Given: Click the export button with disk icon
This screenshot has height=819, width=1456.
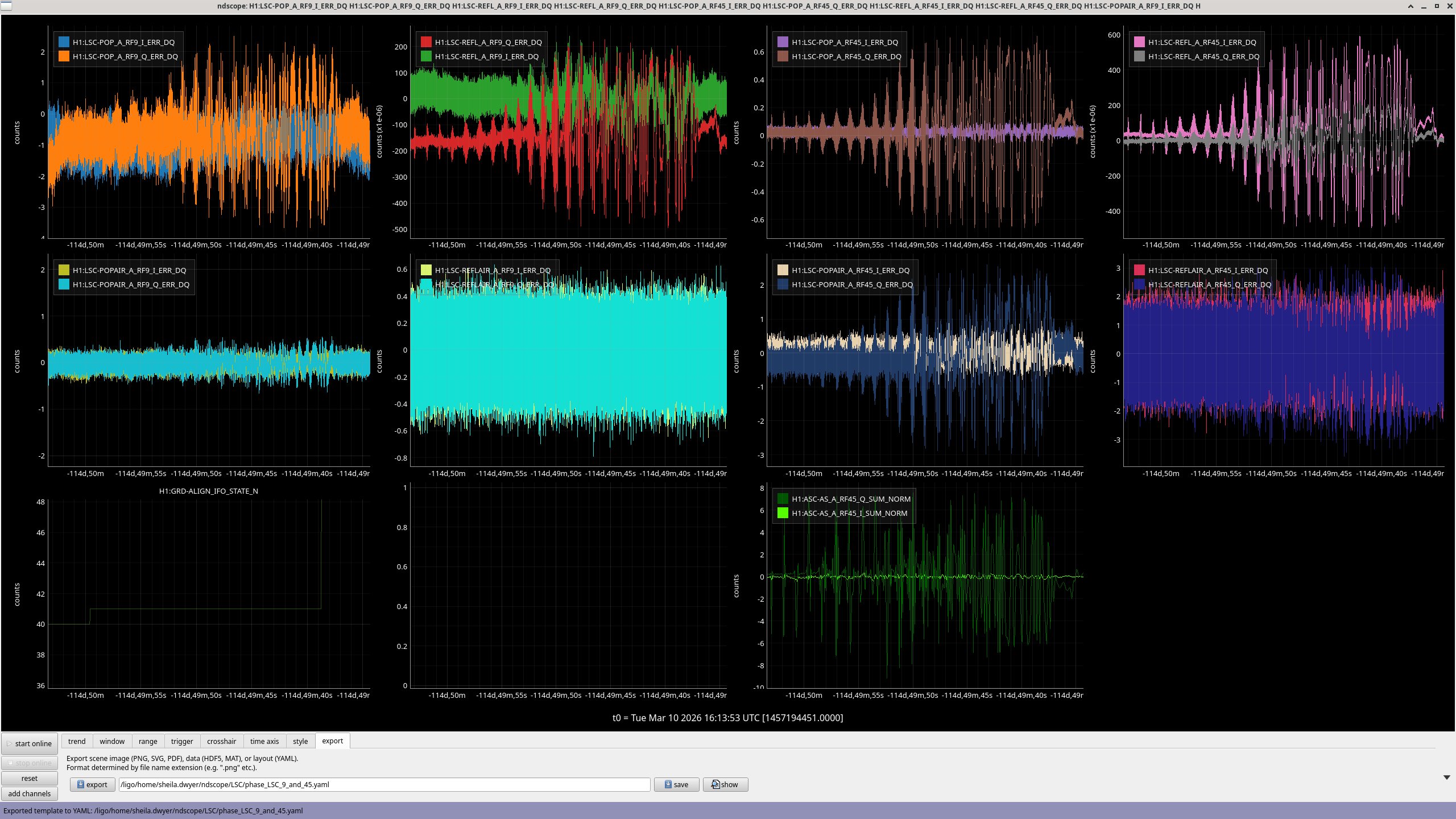Looking at the screenshot, I should click(x=92, y=784).
